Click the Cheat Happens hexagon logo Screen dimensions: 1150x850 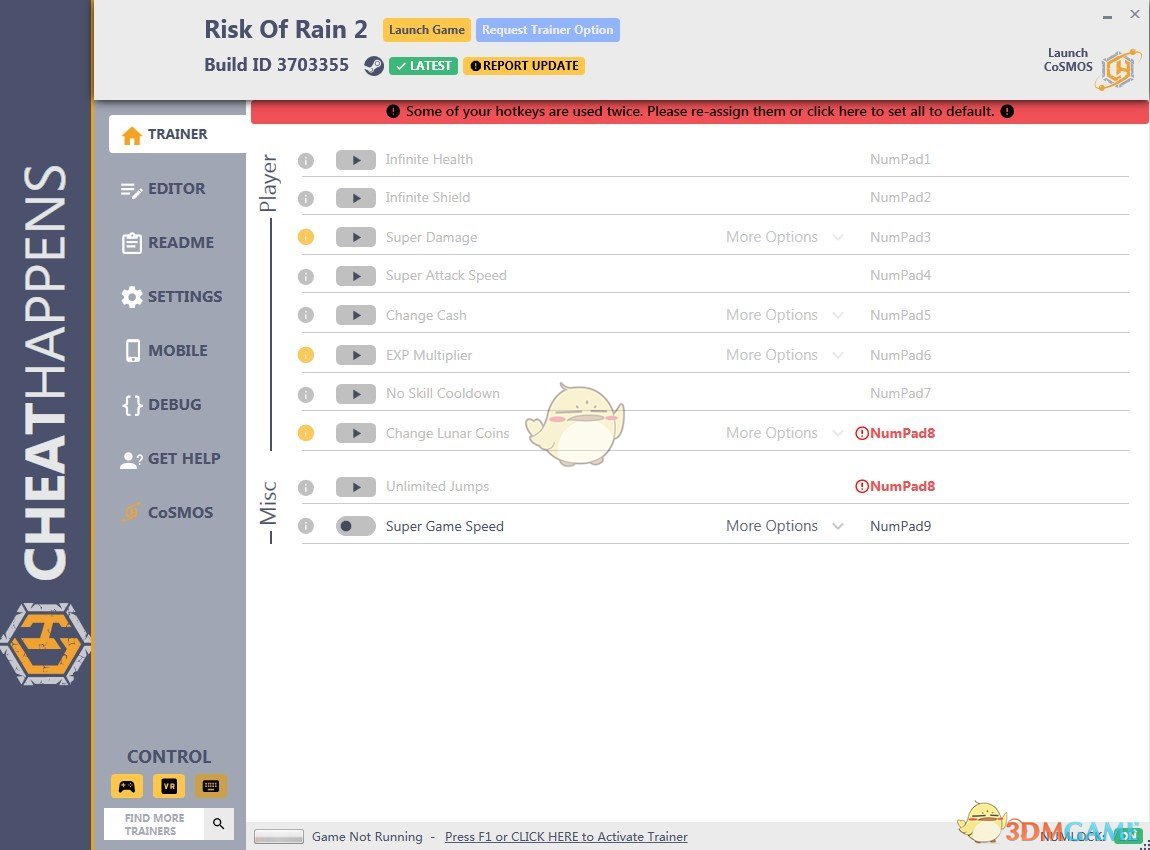45,644
